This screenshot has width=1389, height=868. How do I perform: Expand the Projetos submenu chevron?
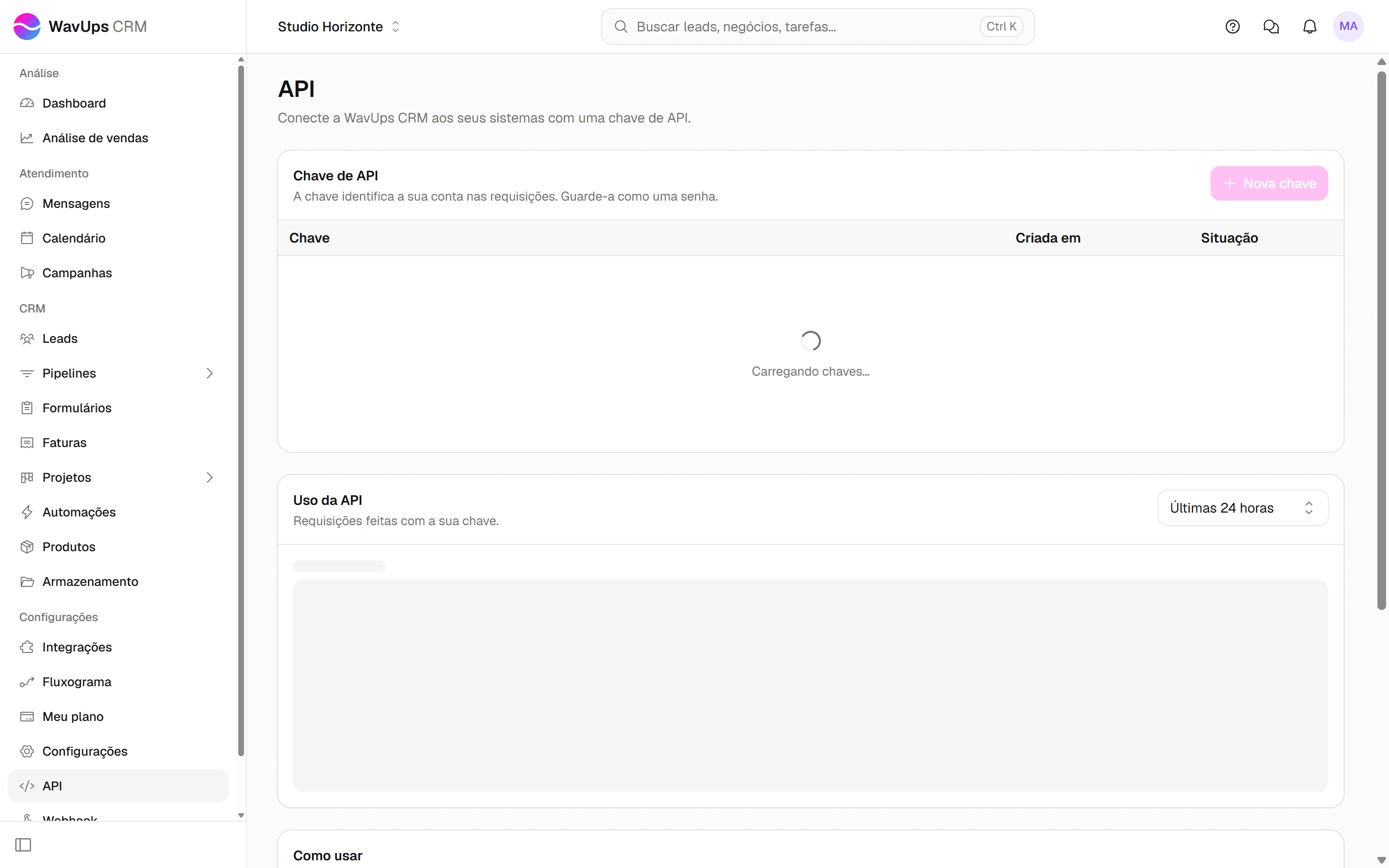[209, 477]
